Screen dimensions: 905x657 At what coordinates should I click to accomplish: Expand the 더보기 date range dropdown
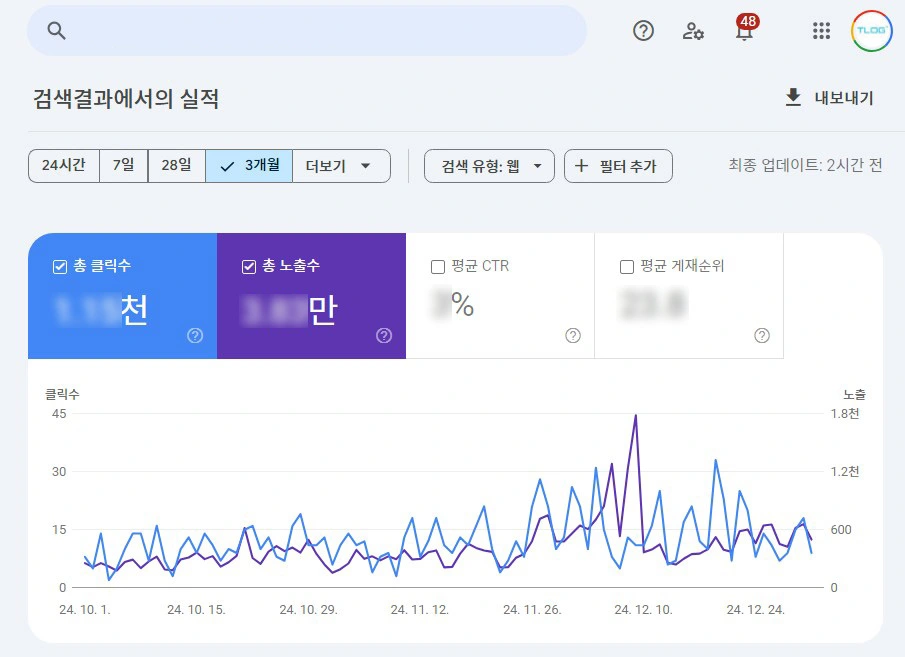tap(340, 166)
